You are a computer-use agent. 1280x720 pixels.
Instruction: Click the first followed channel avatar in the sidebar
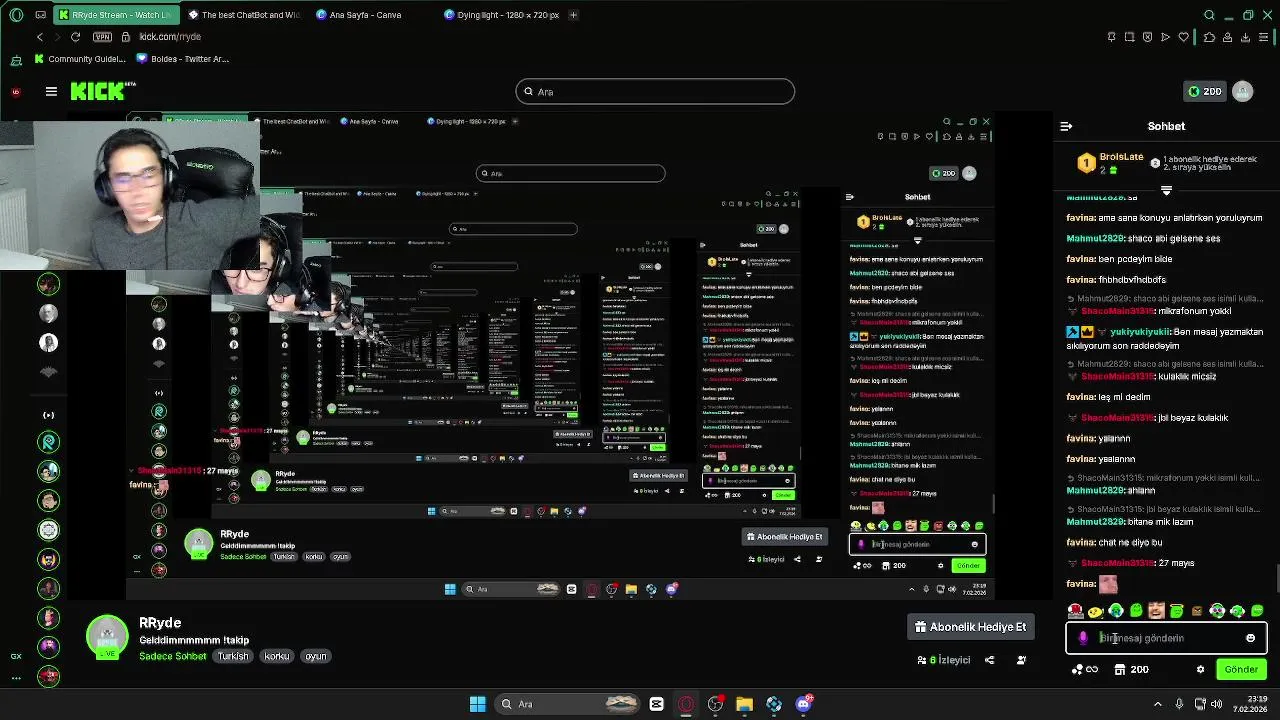(x=48, y=284)
